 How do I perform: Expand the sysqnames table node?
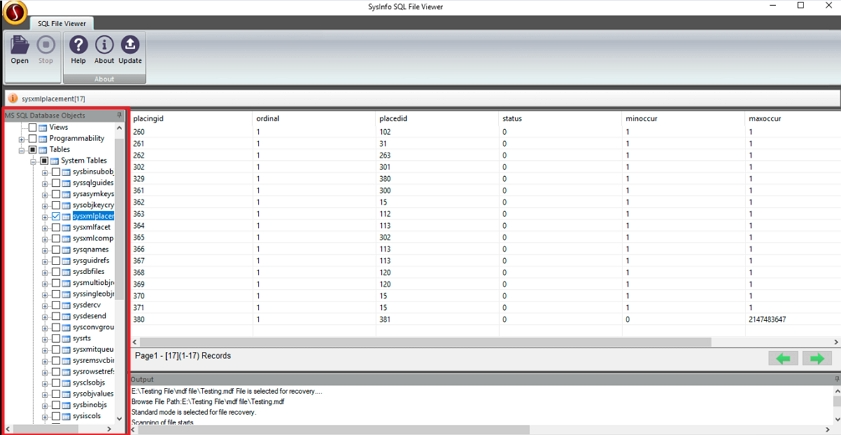click(45, 250)
